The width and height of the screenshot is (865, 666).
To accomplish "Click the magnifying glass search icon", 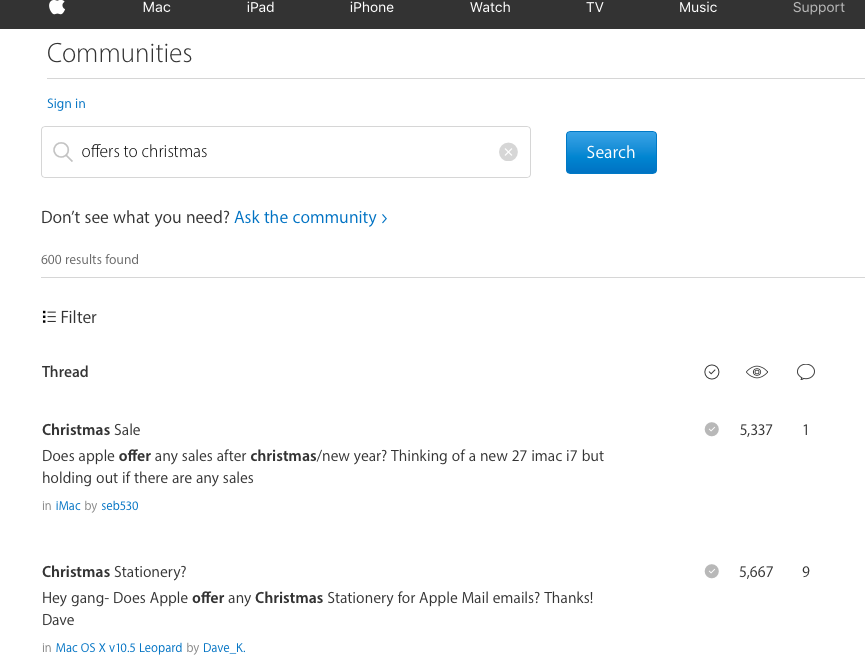I will pos(63,152).
